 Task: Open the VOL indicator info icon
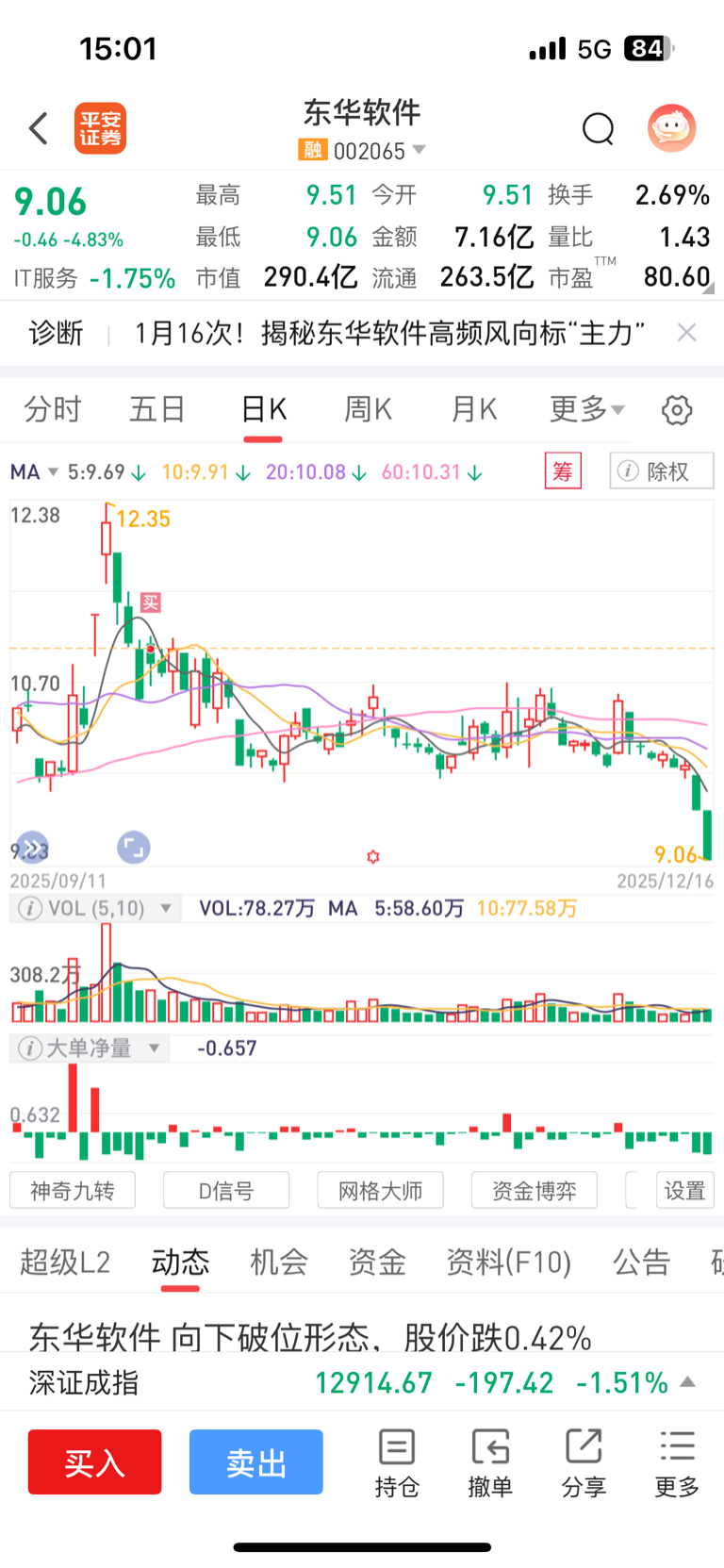pyautogui.click(x=30, y=909)
